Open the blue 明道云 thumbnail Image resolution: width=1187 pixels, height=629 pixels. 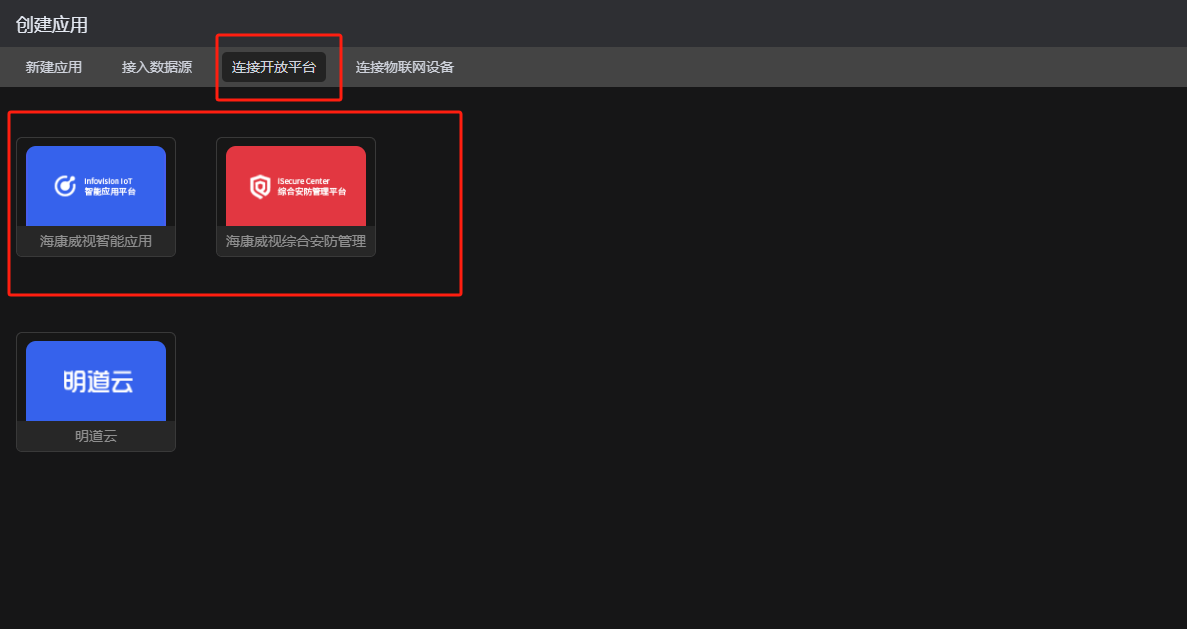click(96, 381)
